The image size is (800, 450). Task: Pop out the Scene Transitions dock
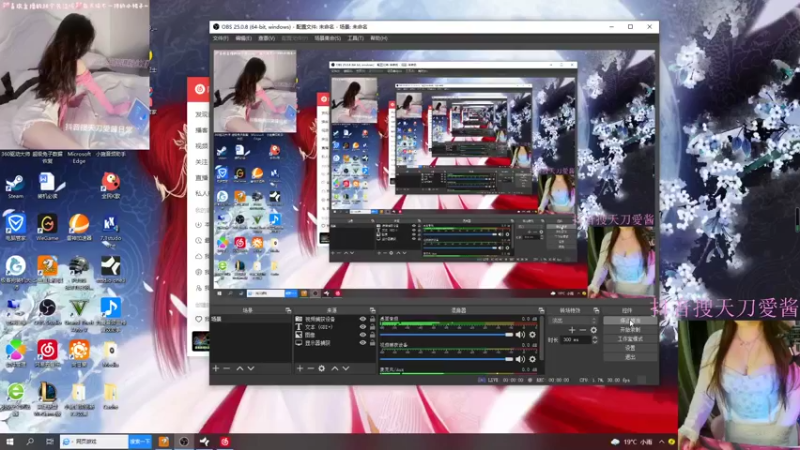[x=596, y=310]
